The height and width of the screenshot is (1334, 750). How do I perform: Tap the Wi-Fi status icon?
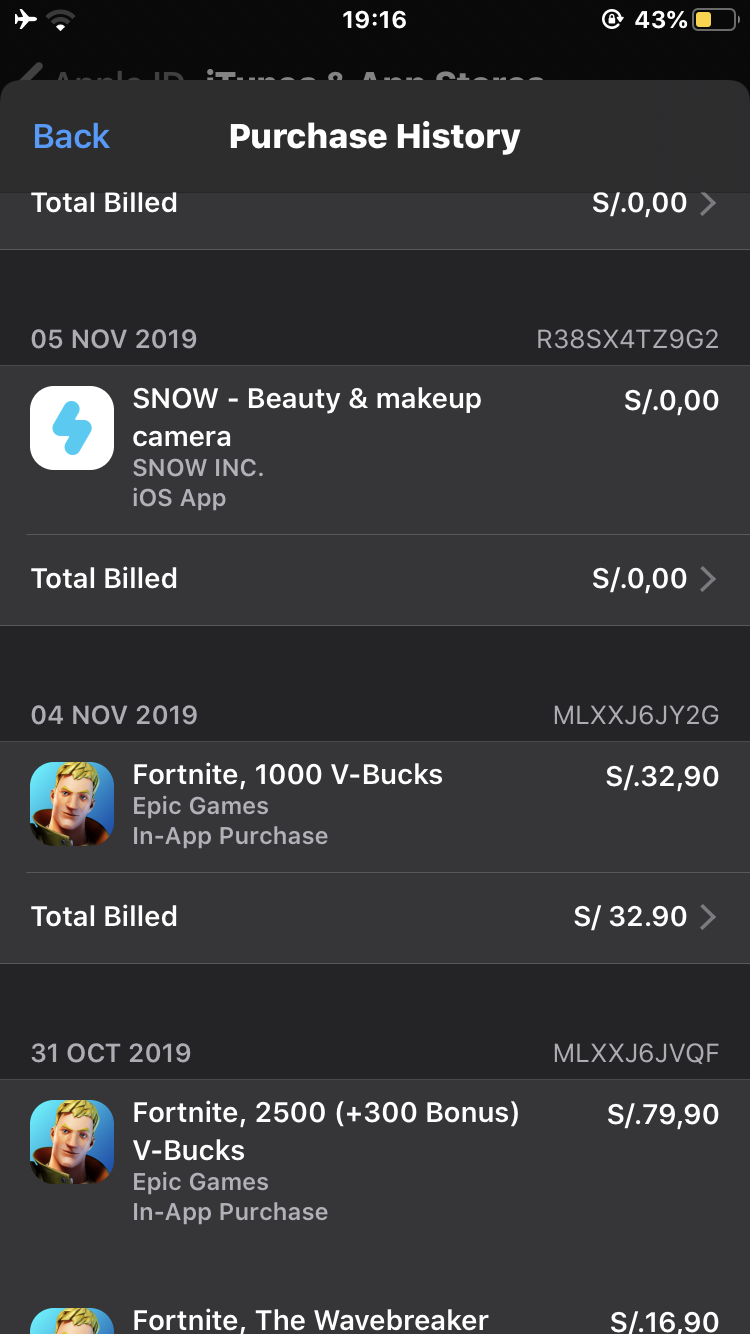tap(61, 20)
